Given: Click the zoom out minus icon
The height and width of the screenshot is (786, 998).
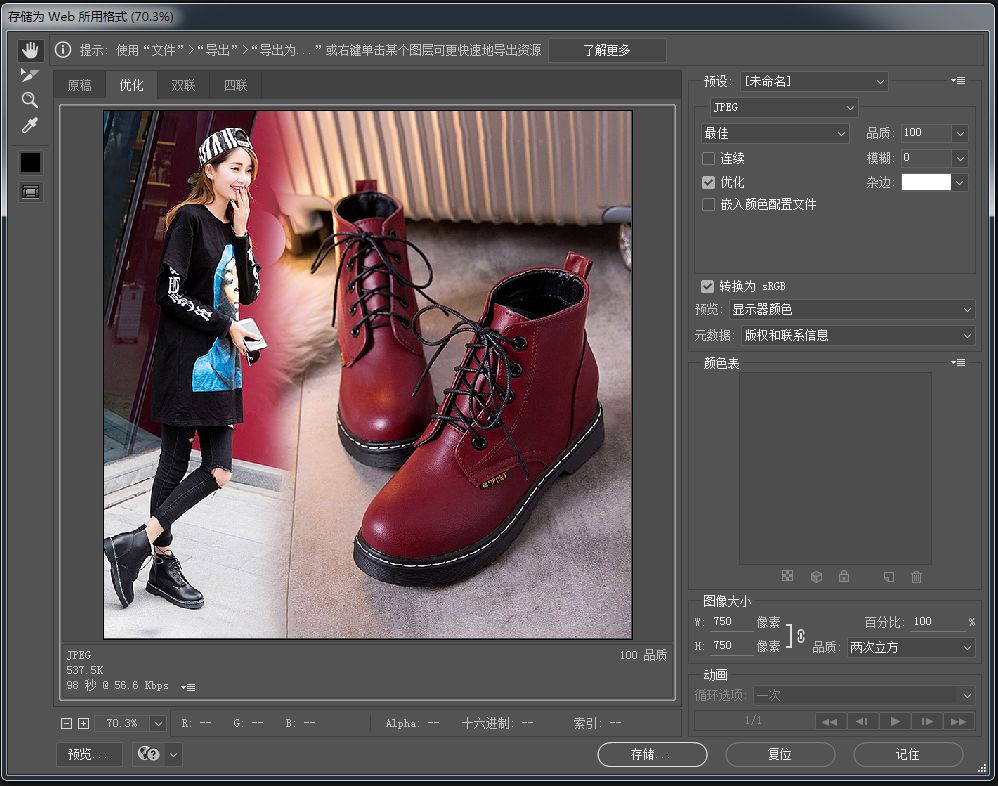Looking at the screenshot, I should pos(67,723).
